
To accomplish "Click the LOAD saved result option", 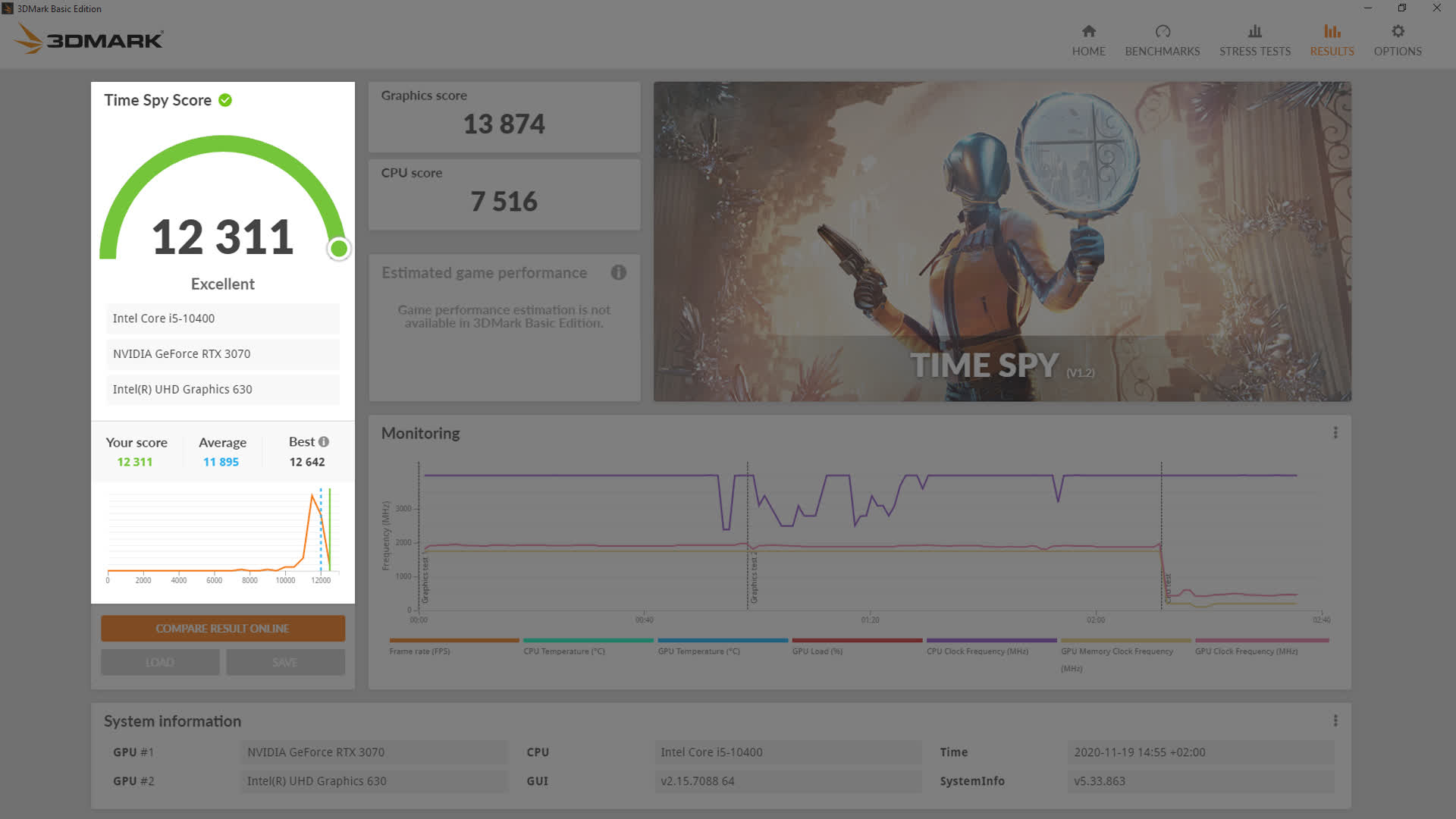I will pyautogui.click(x=159, y=661).
